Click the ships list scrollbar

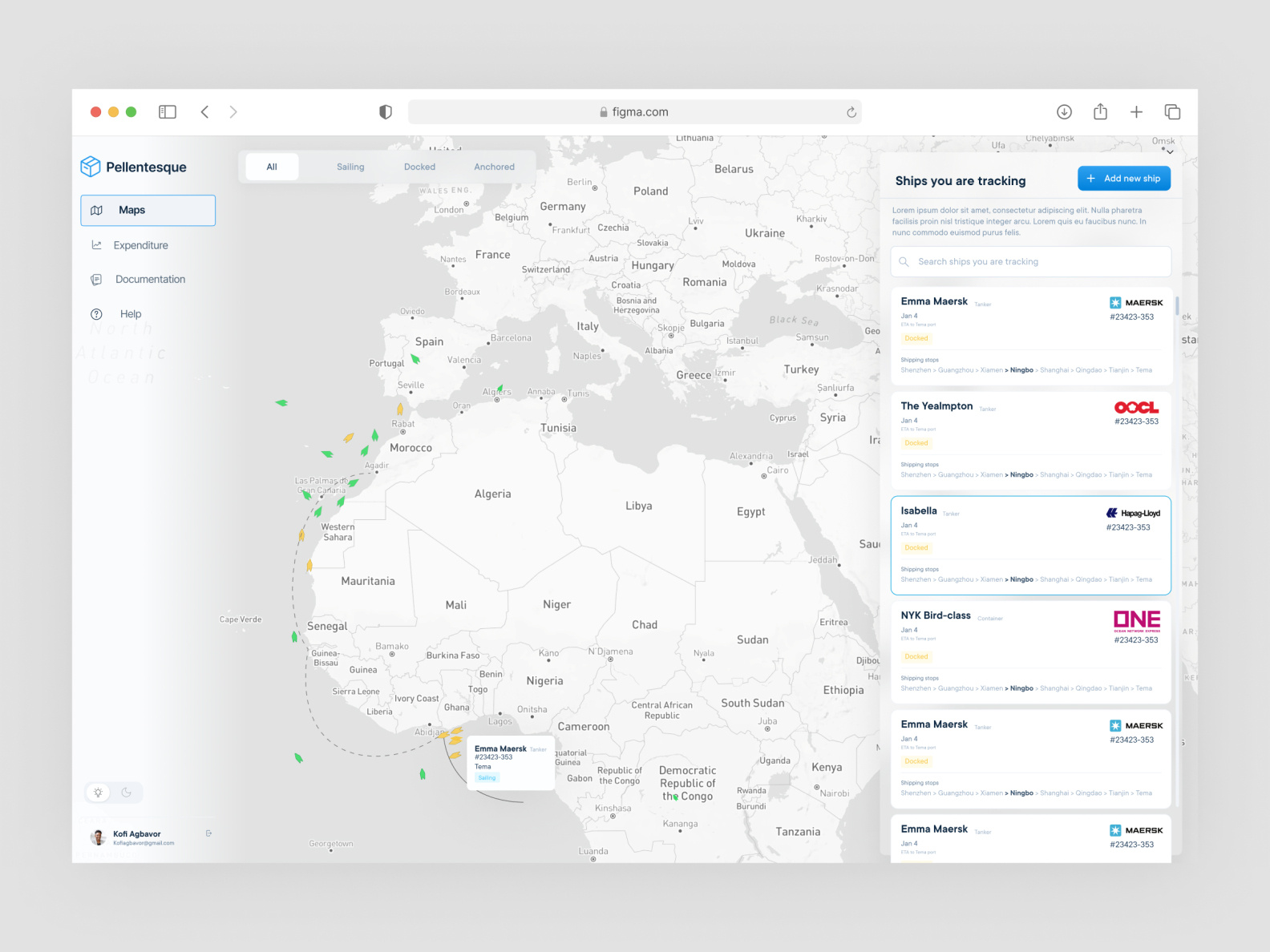(1177, 306)
